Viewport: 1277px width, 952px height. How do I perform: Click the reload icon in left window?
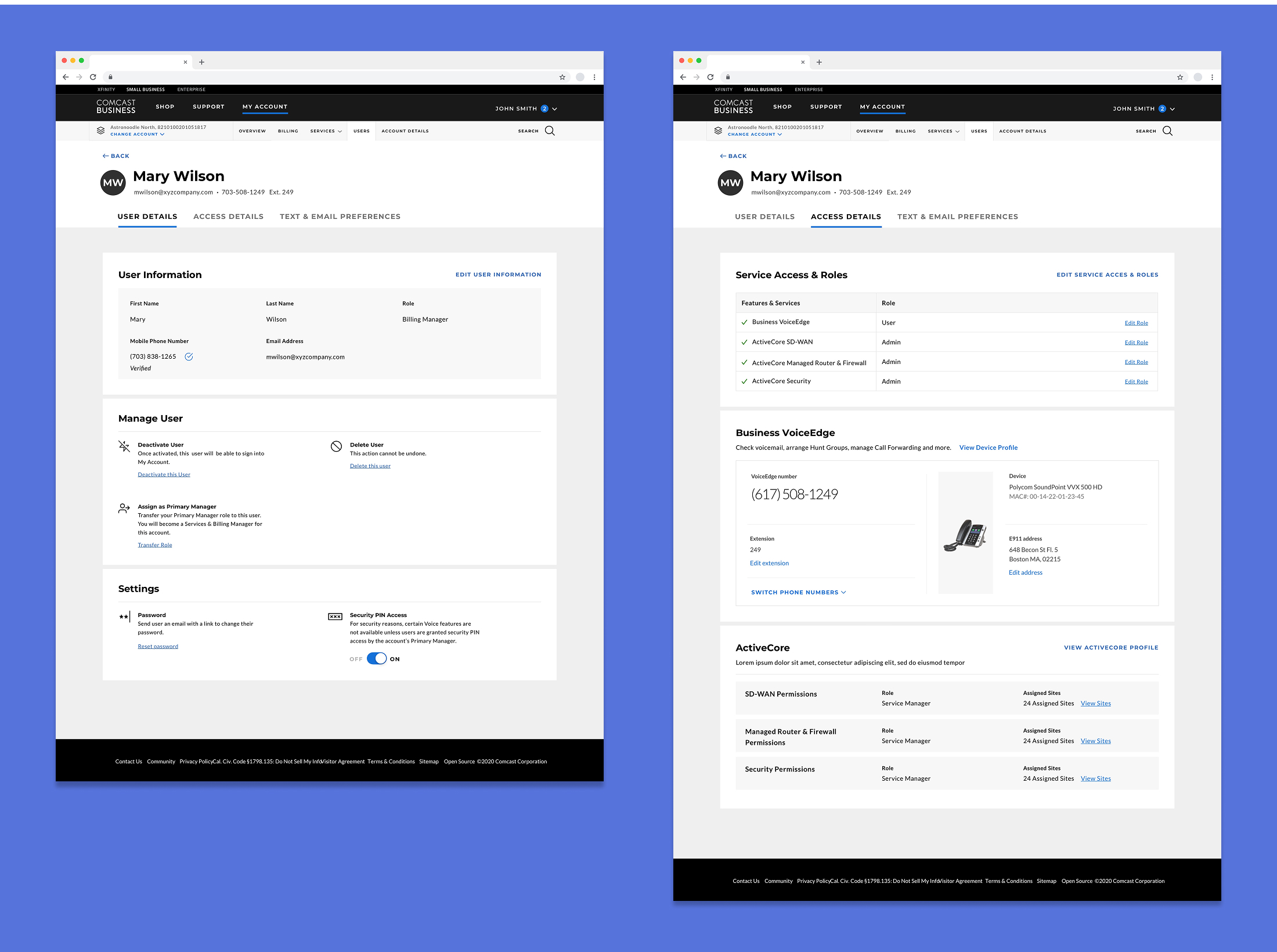(93, 77)
